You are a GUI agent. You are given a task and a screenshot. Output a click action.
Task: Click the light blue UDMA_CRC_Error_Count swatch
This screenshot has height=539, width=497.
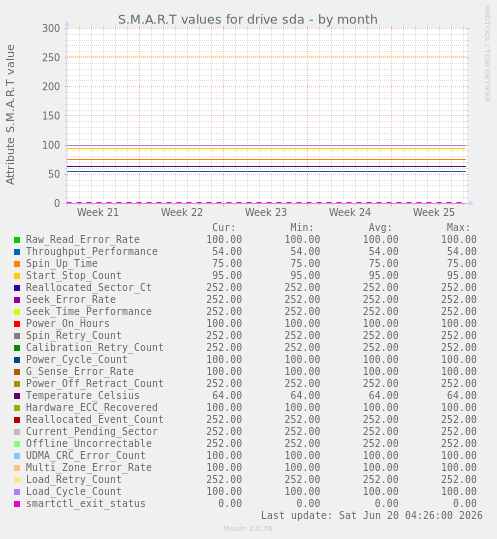17,455
